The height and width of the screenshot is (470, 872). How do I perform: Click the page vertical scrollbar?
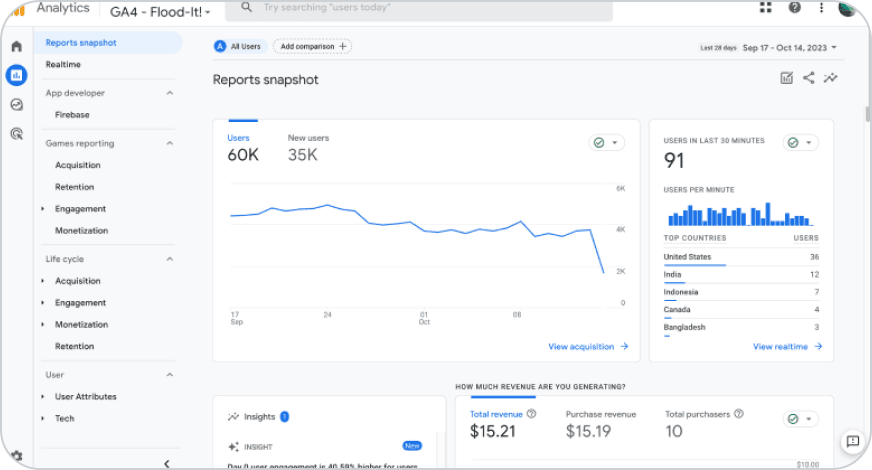[868, 114]
